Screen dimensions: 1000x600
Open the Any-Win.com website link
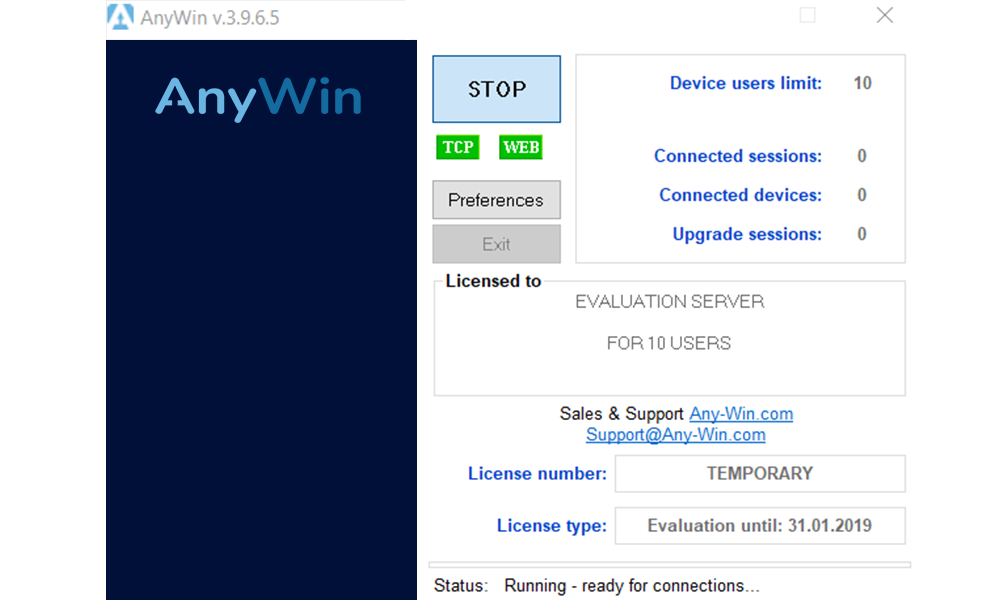(741, 414)
